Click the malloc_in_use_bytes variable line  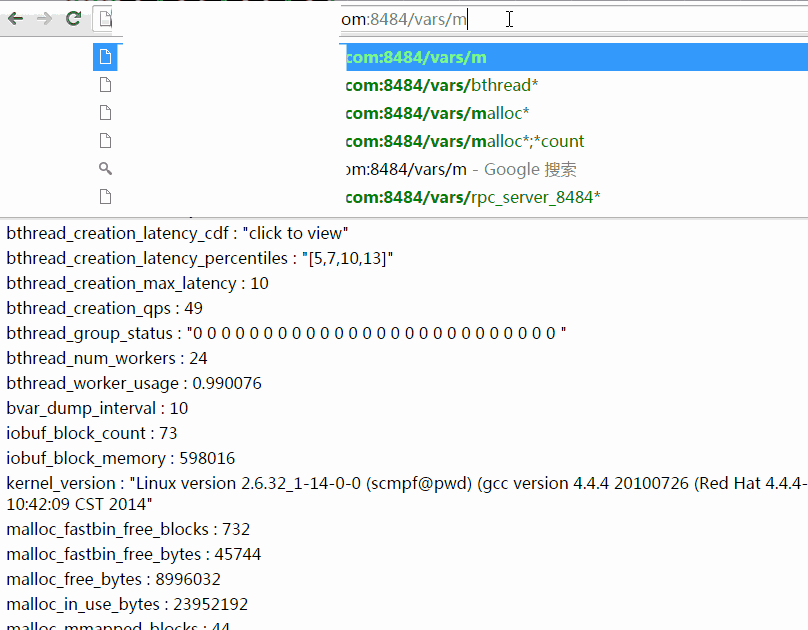[x=127, y=604]
